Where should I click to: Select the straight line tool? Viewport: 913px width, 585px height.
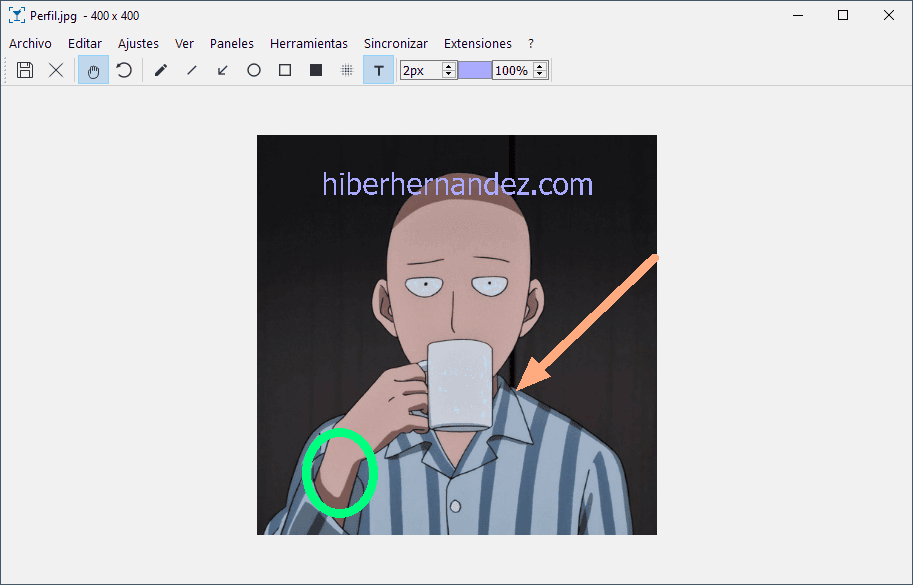[x=192, y=70]
